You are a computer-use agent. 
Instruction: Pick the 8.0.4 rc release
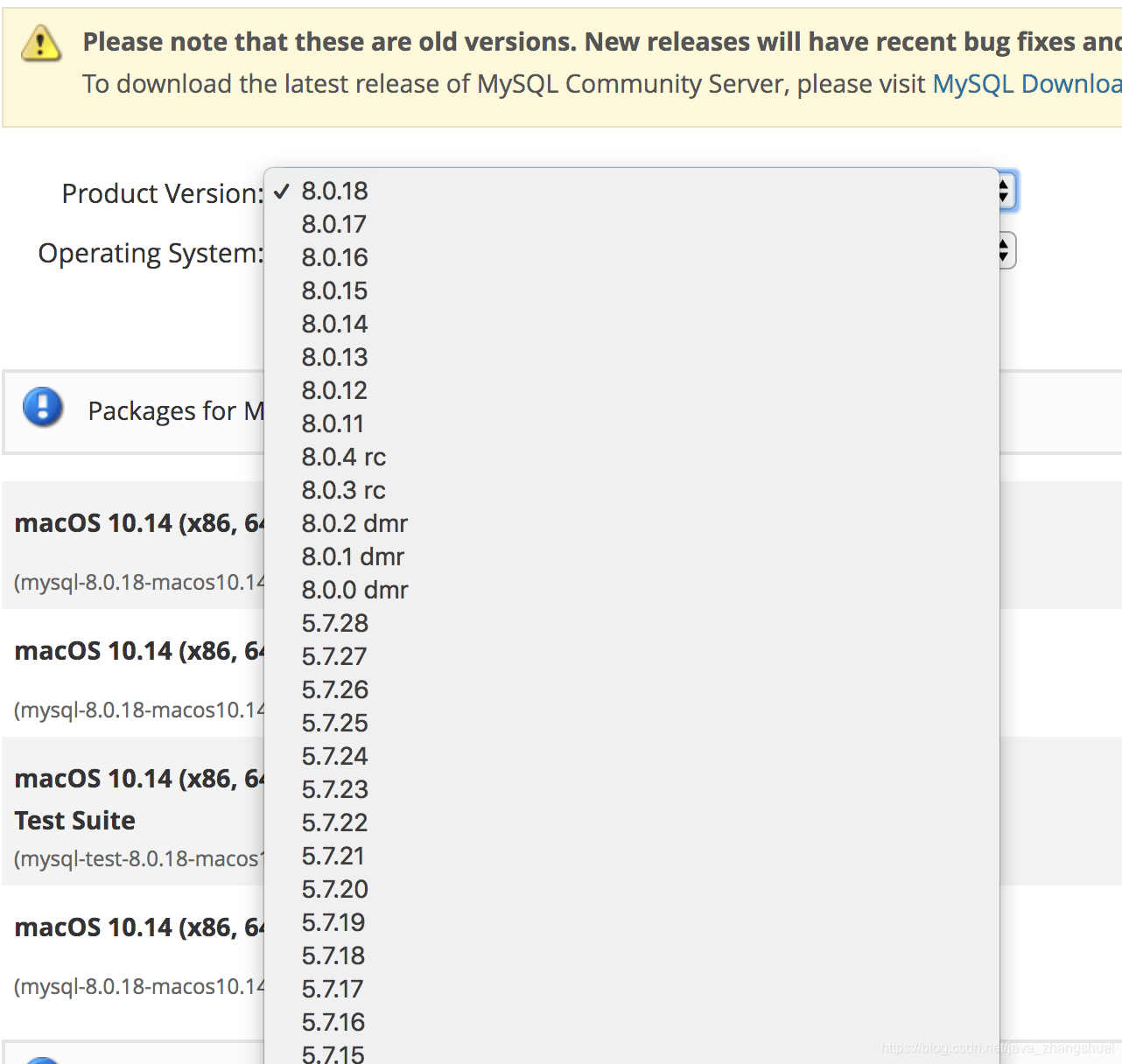(x=343, y=458)
